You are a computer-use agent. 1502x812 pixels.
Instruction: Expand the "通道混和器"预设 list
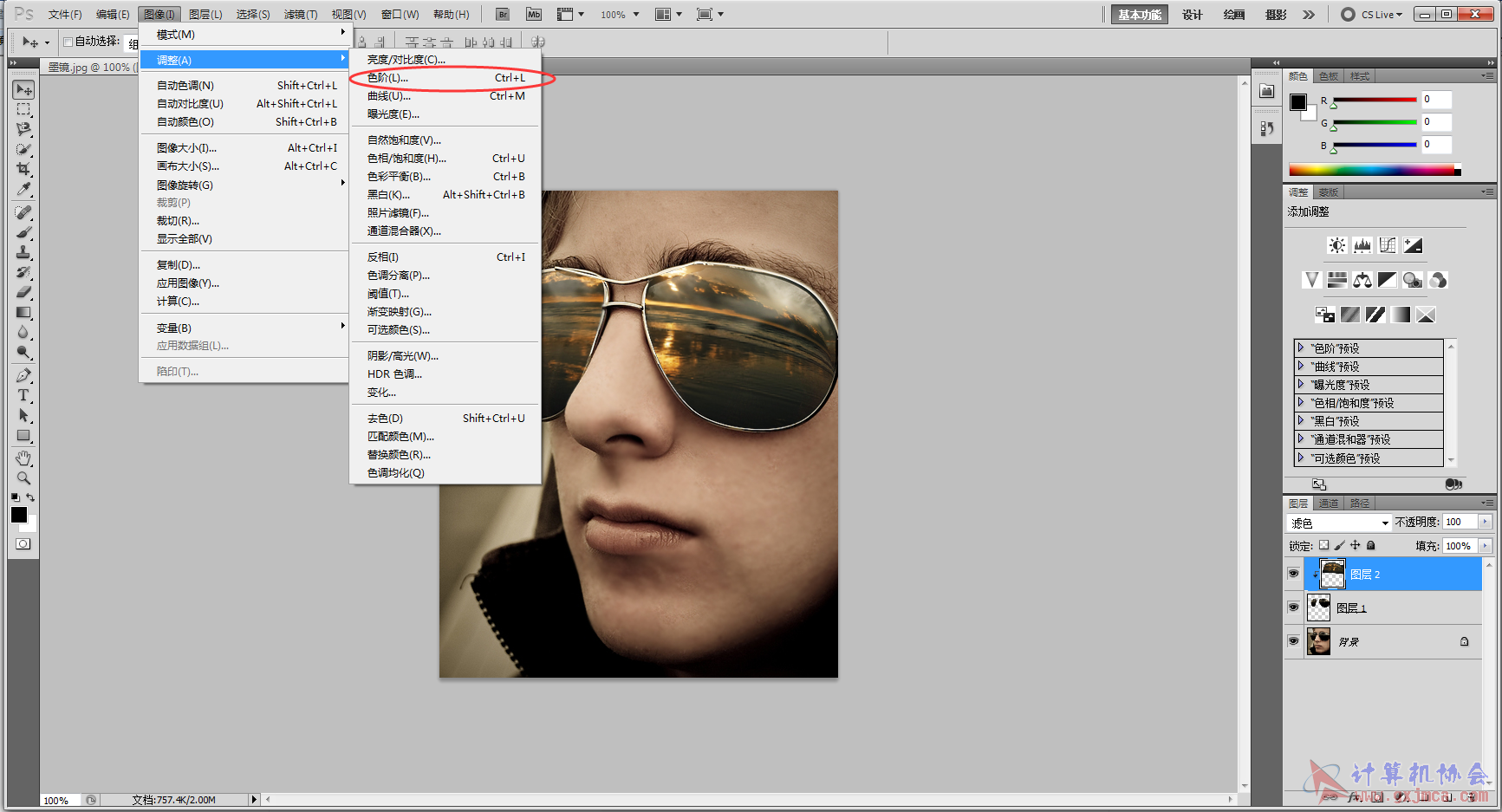(1301, 438)
